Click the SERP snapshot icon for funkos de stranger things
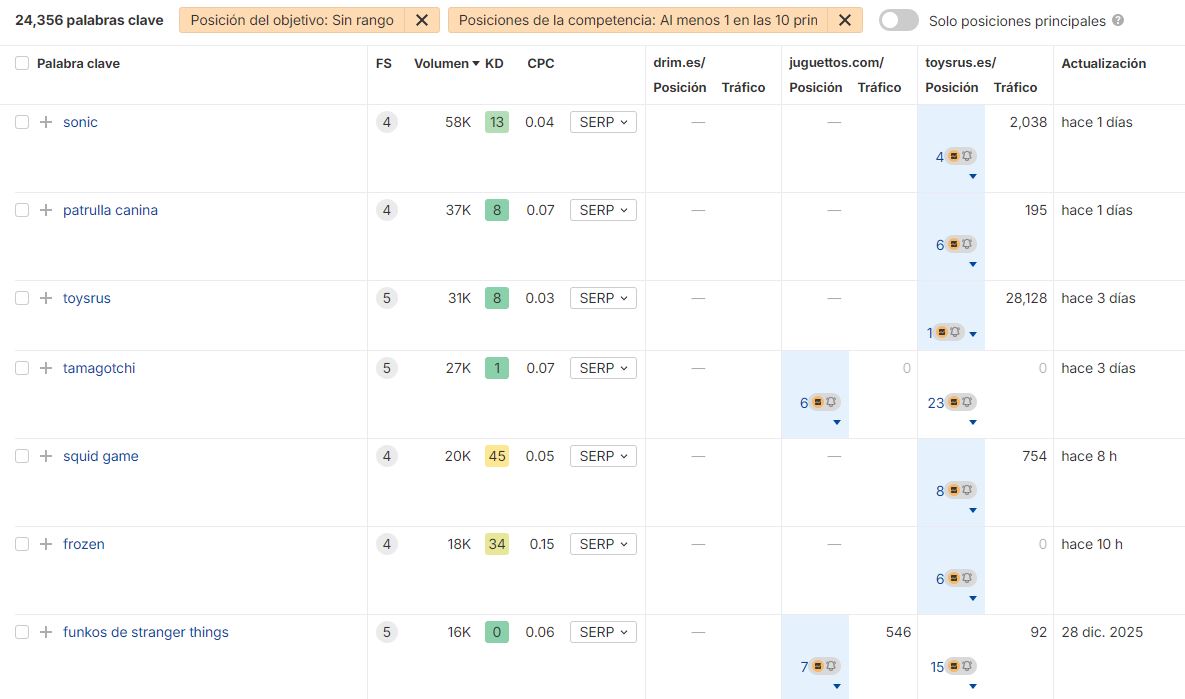Viewport: 1185px width, 699px height. coord(819,665)
